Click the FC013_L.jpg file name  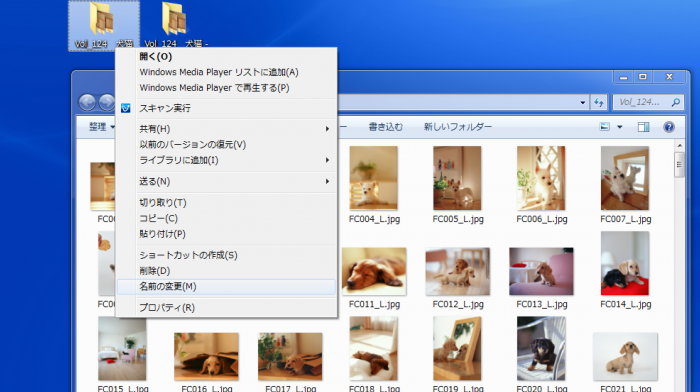[542, 304]
